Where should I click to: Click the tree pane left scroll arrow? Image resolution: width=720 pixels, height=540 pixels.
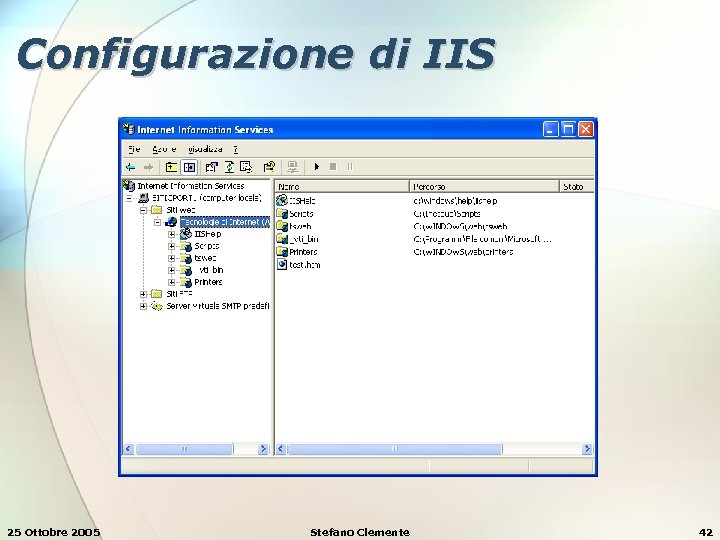point(129,449)
